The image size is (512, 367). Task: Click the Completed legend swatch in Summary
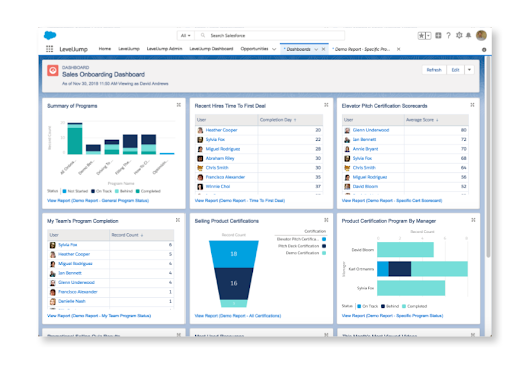tap(138, 191)
